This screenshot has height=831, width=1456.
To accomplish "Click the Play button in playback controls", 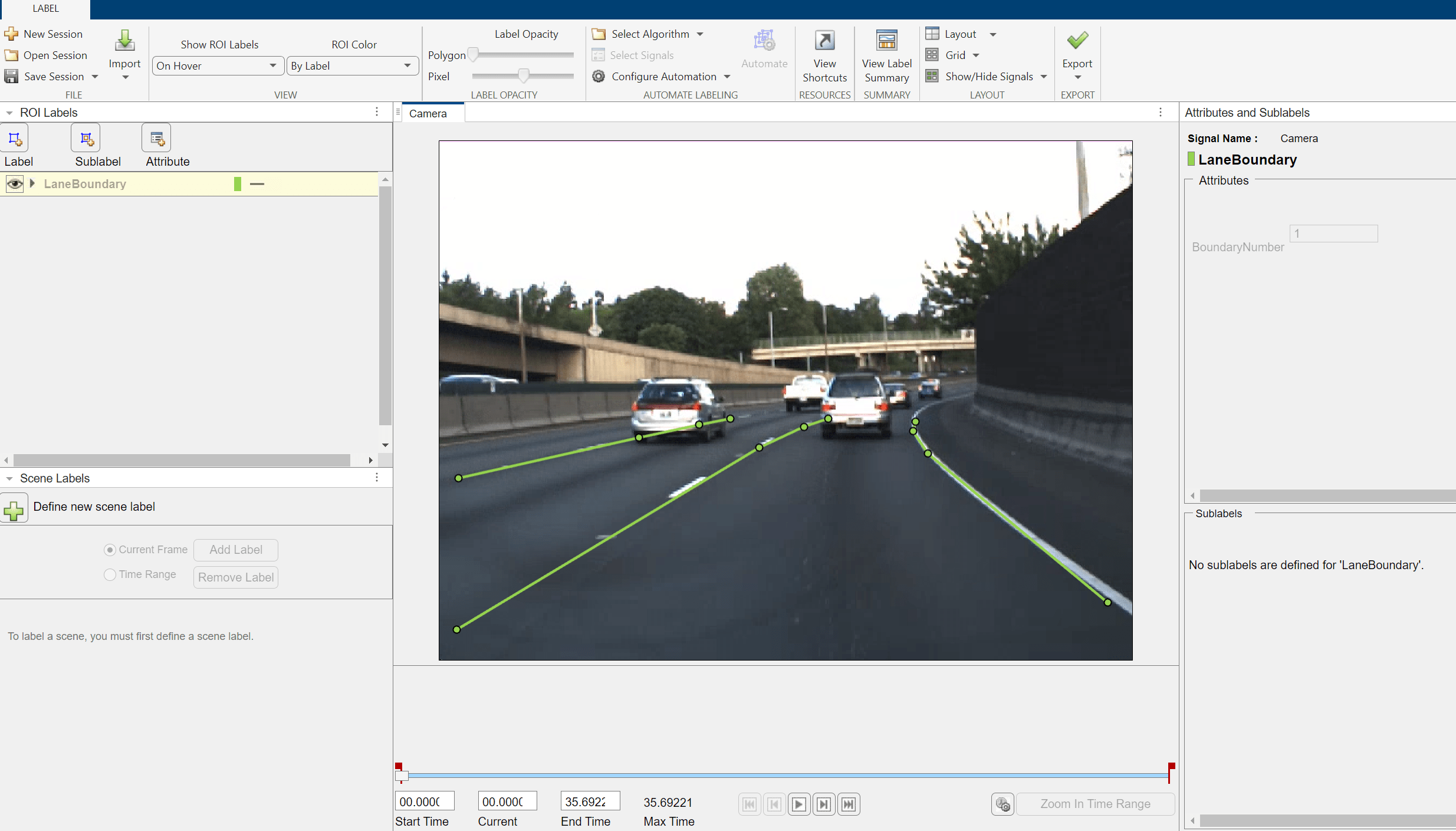I will [798, 804].
